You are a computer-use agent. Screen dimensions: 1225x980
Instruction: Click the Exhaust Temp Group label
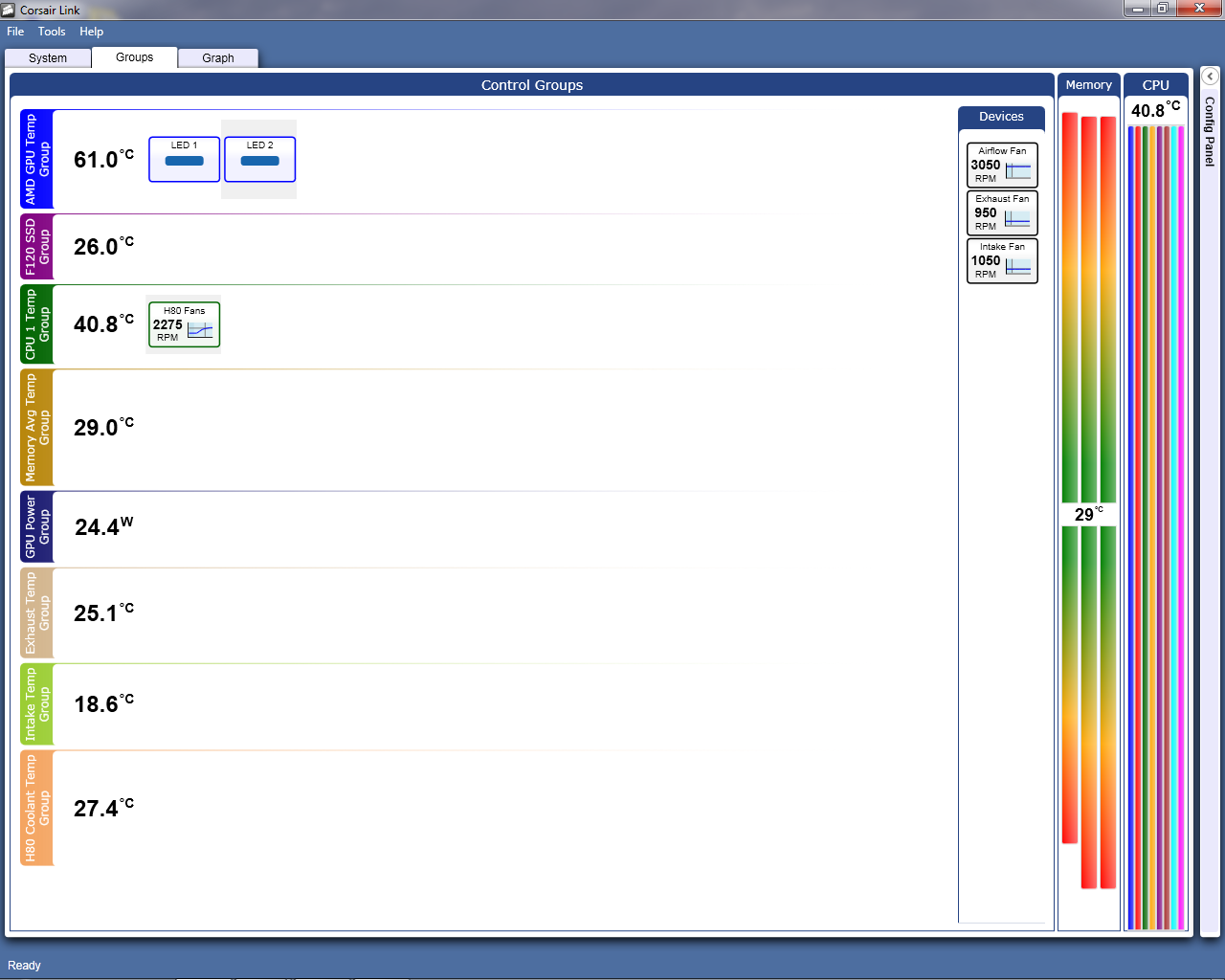click(36, 613)
